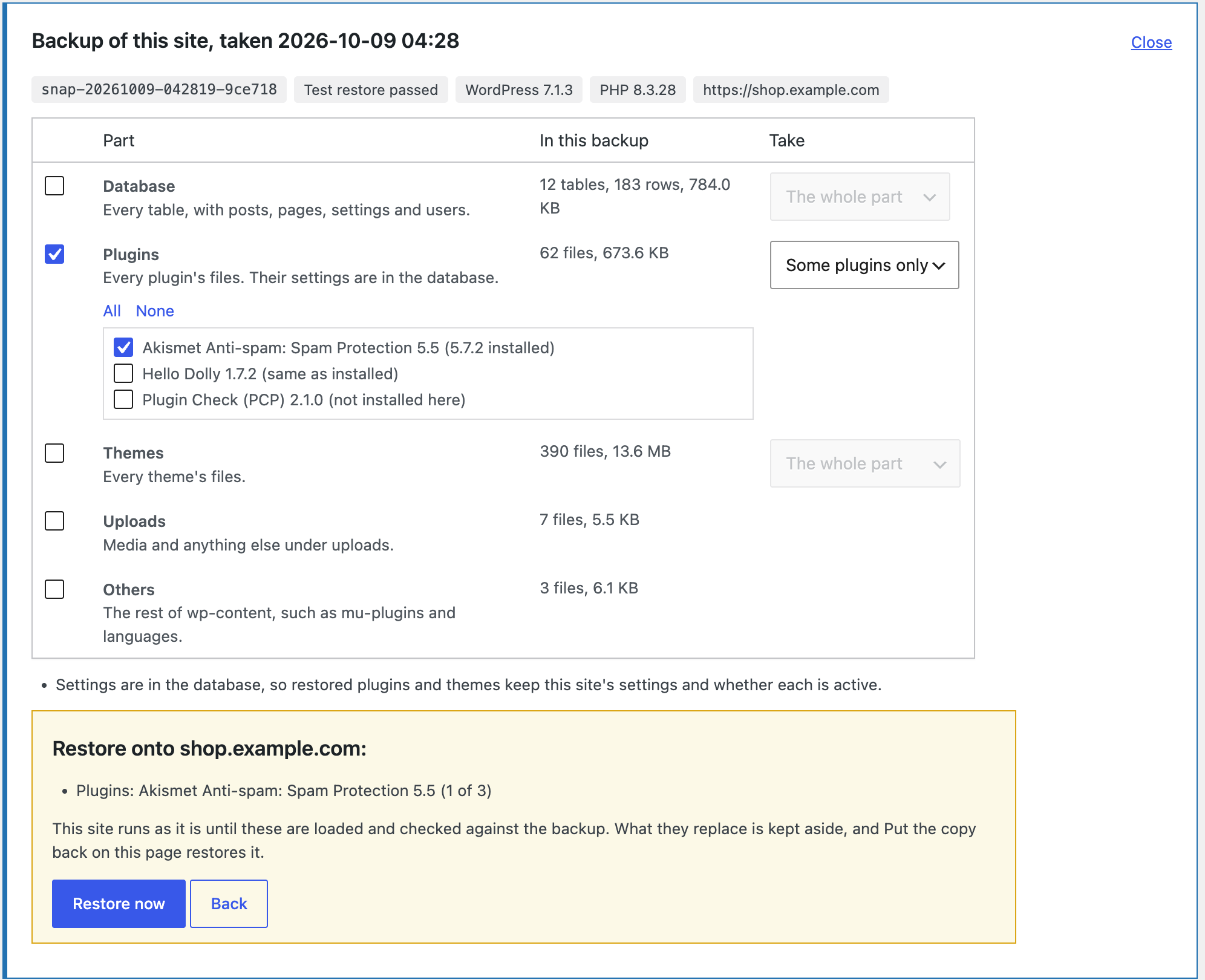Viewport: 1205px width, 980px height.
Task: Click the 'Uploads' part label
Action: pyautogui.click(x=134, y=521)
